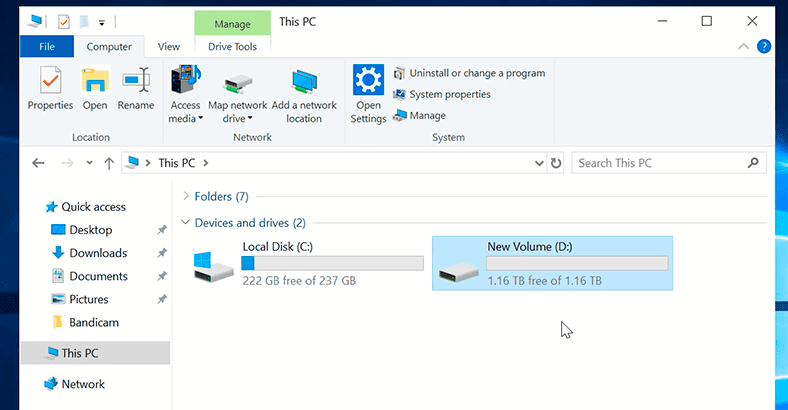Click the Help question mark icon
The image size is (788, 410).
tap(764, 47)
